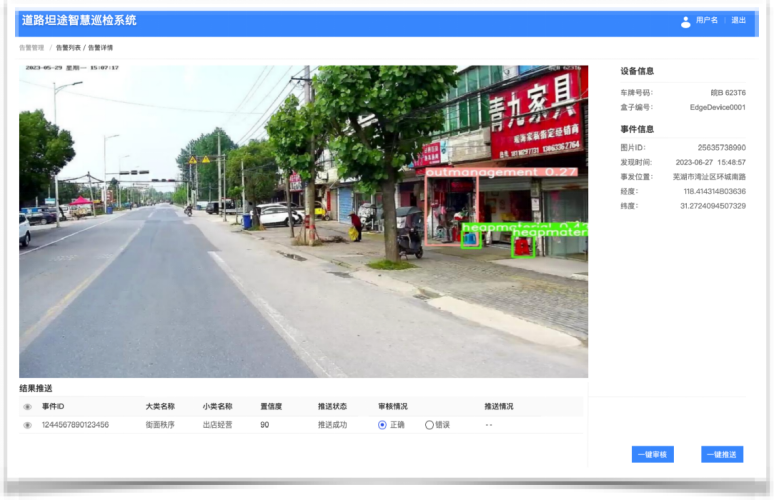Click the 推送状态 column header
This screenshot has height=500, width=774.
coord(333,407)
